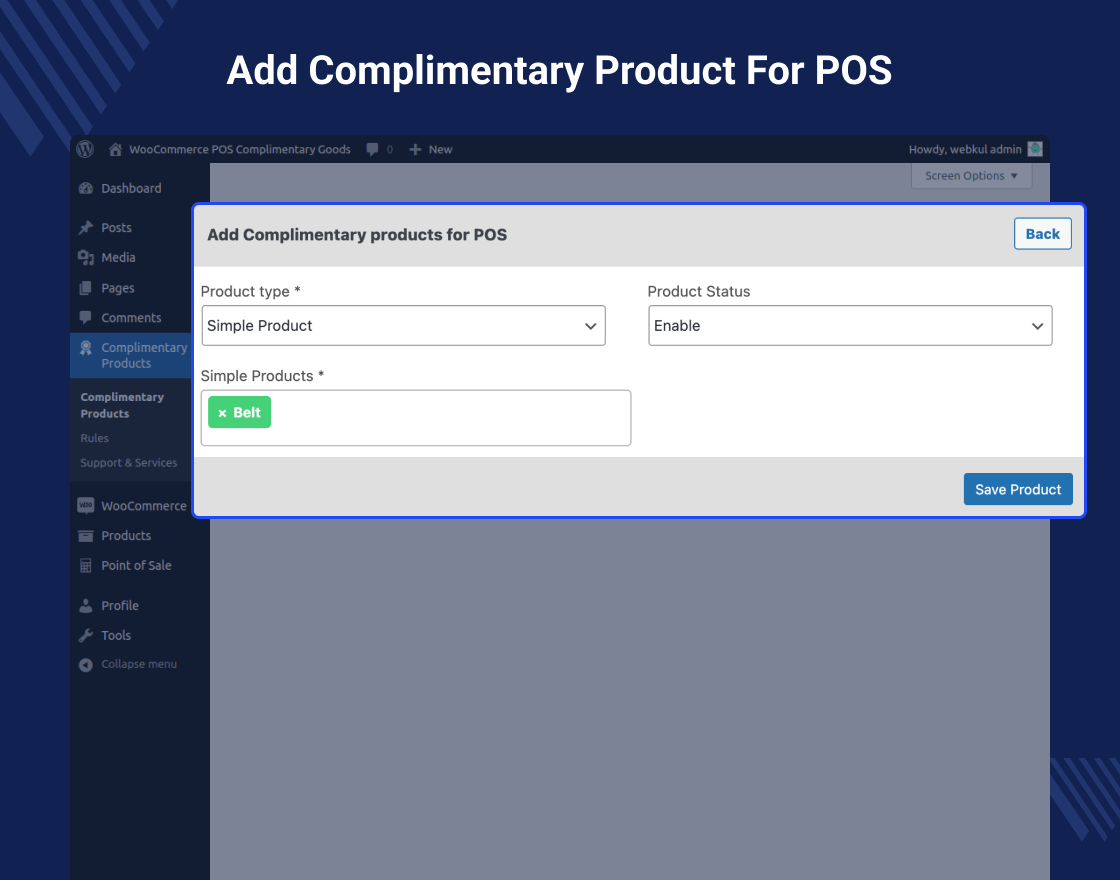Check comments via the speech bubble icon

[x=371, y=149]
